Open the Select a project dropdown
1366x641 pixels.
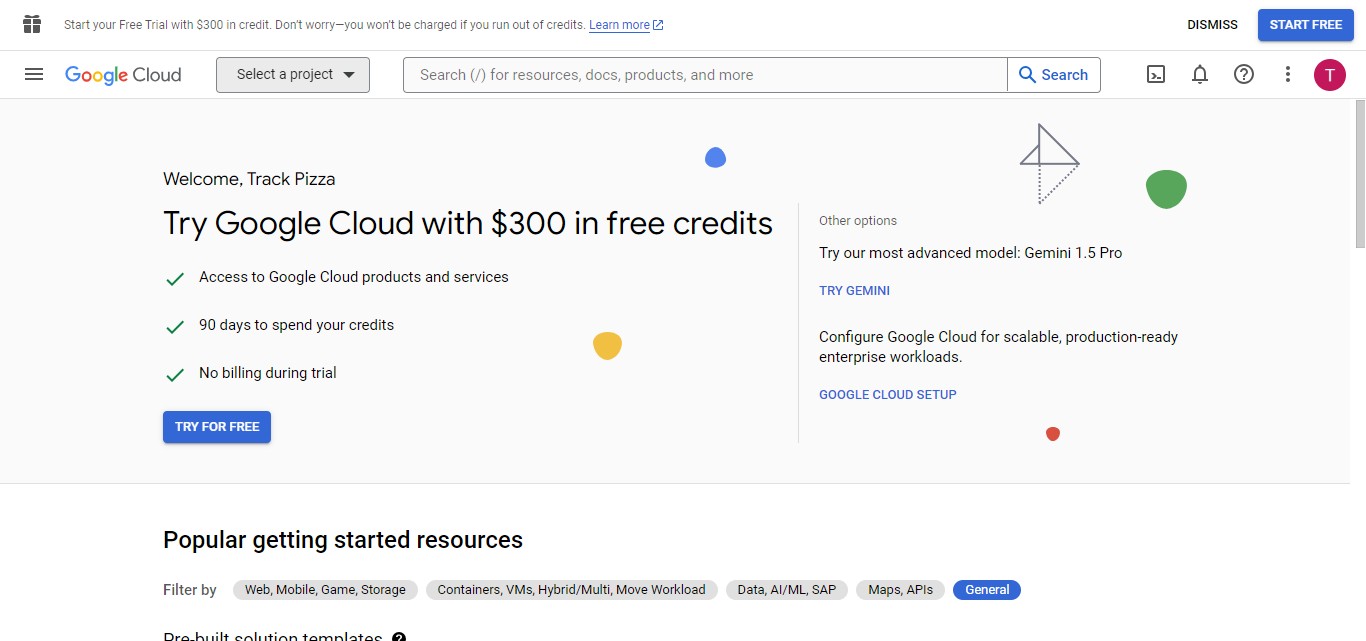[292, 74]
